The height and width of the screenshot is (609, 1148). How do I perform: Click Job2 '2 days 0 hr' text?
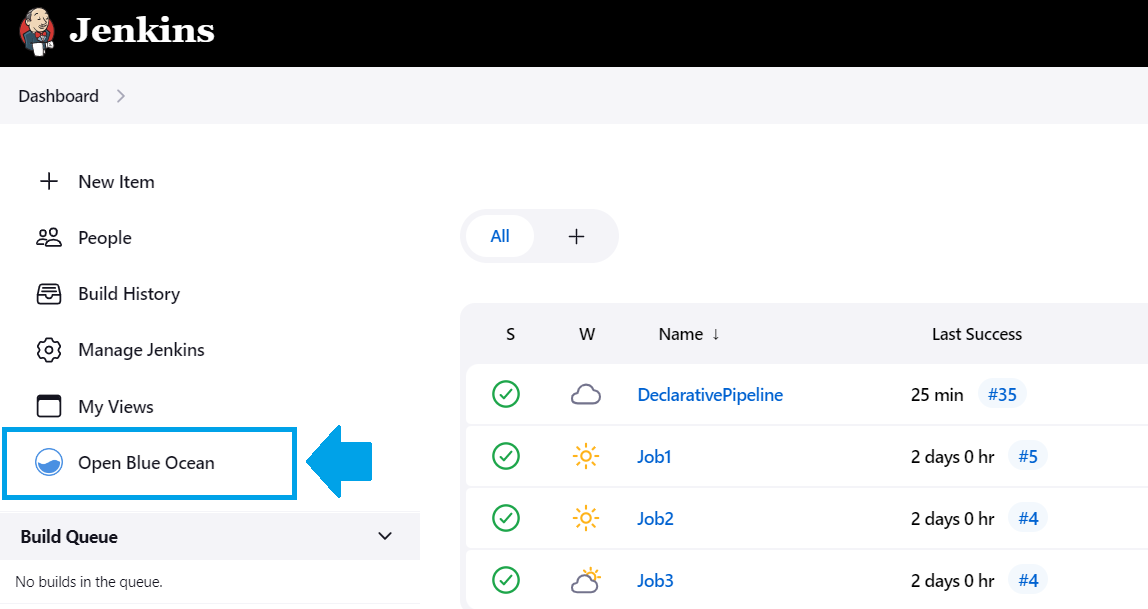(x=953, y=519)
